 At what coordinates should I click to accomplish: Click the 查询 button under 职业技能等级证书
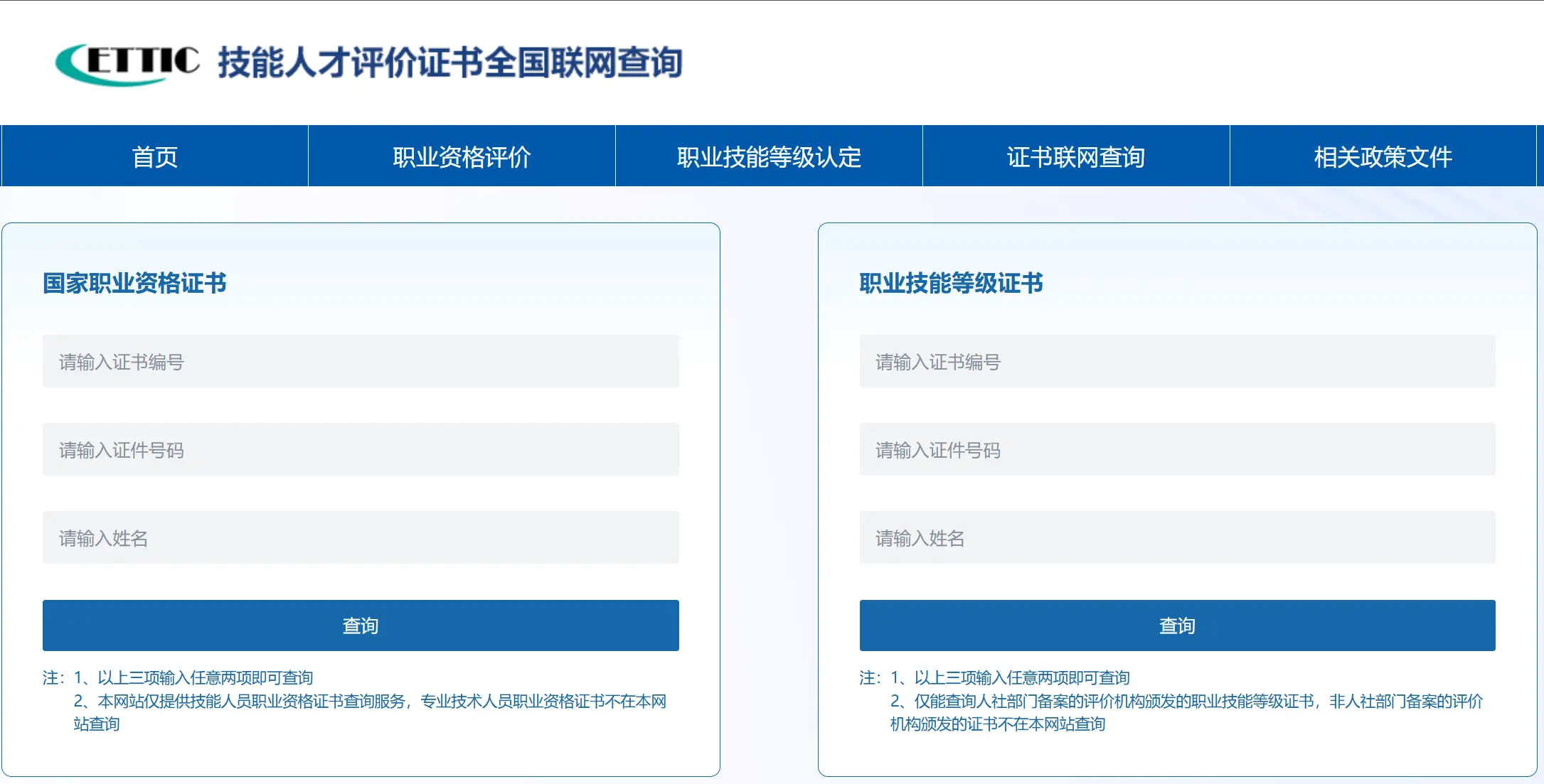coord(1177,625)
